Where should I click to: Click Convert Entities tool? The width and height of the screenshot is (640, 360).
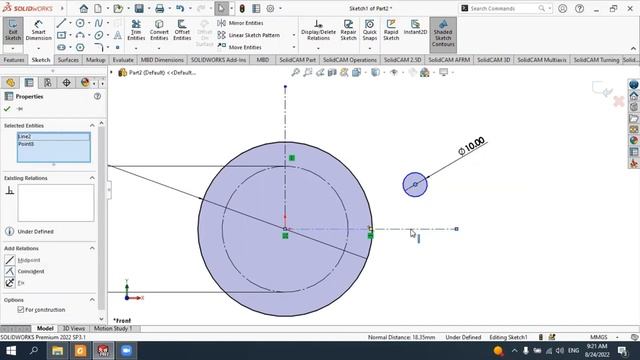(x=159, y=30)
